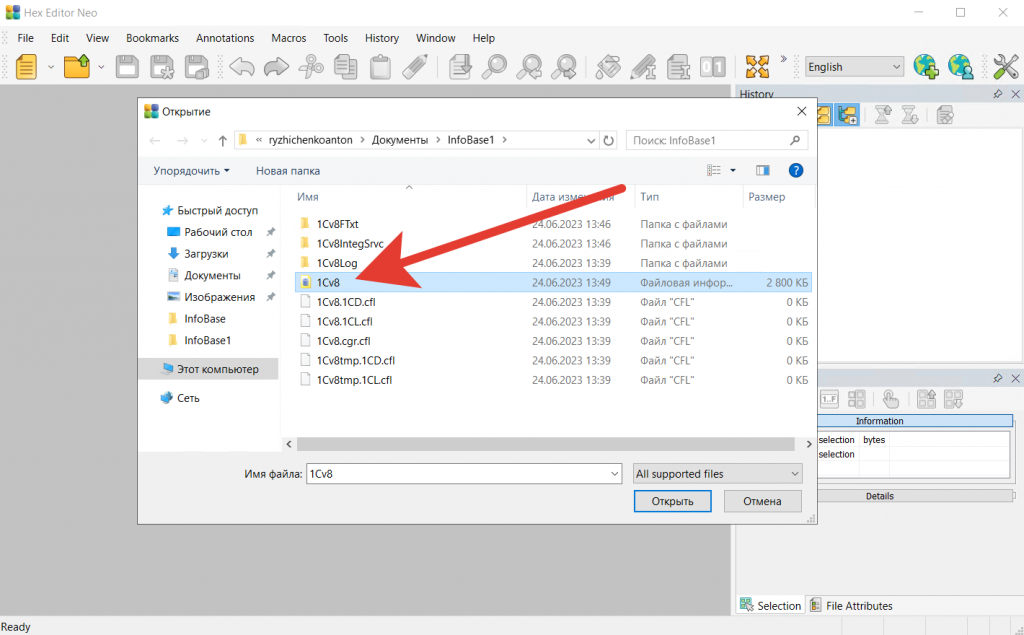Viewport: 1024px width, 635px height.
Task: Click the Save All stacked floppy icon
Action: pos(197,67)
